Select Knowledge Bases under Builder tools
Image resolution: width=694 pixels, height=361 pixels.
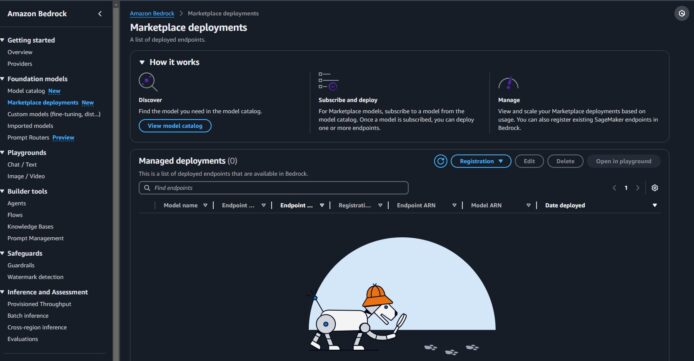(30, 227)
